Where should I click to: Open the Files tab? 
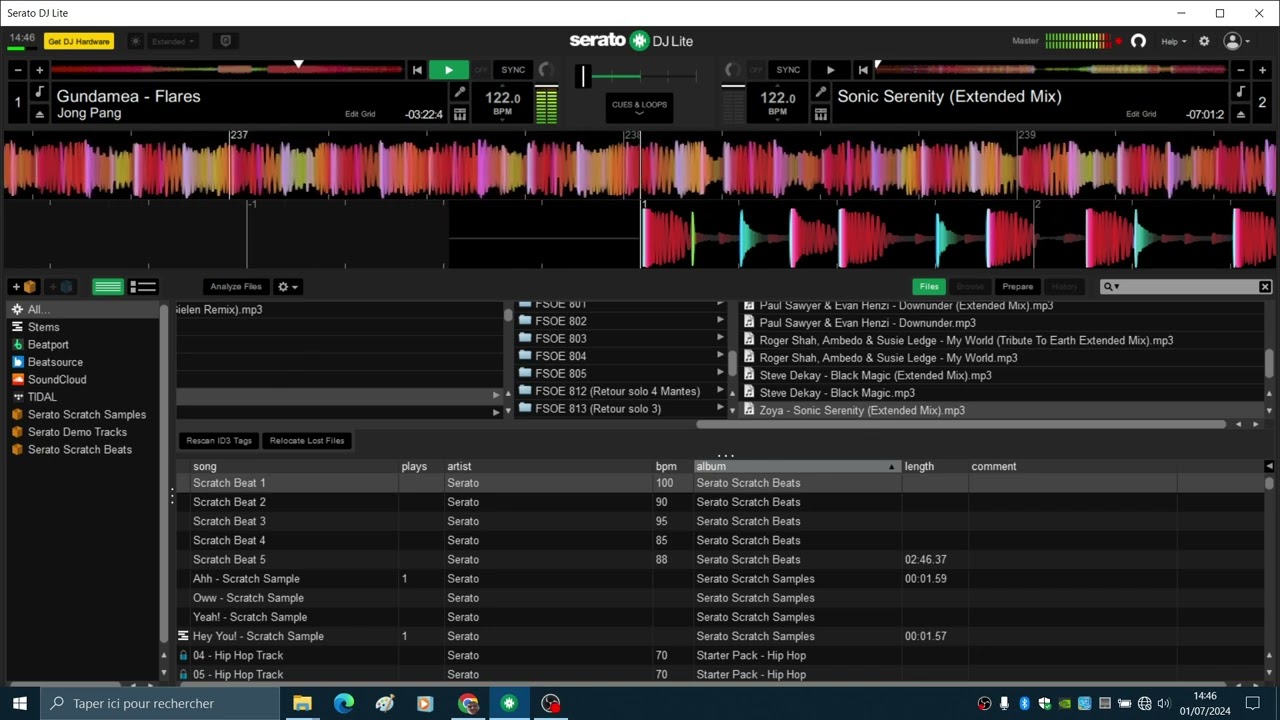(x=929, y=287)
